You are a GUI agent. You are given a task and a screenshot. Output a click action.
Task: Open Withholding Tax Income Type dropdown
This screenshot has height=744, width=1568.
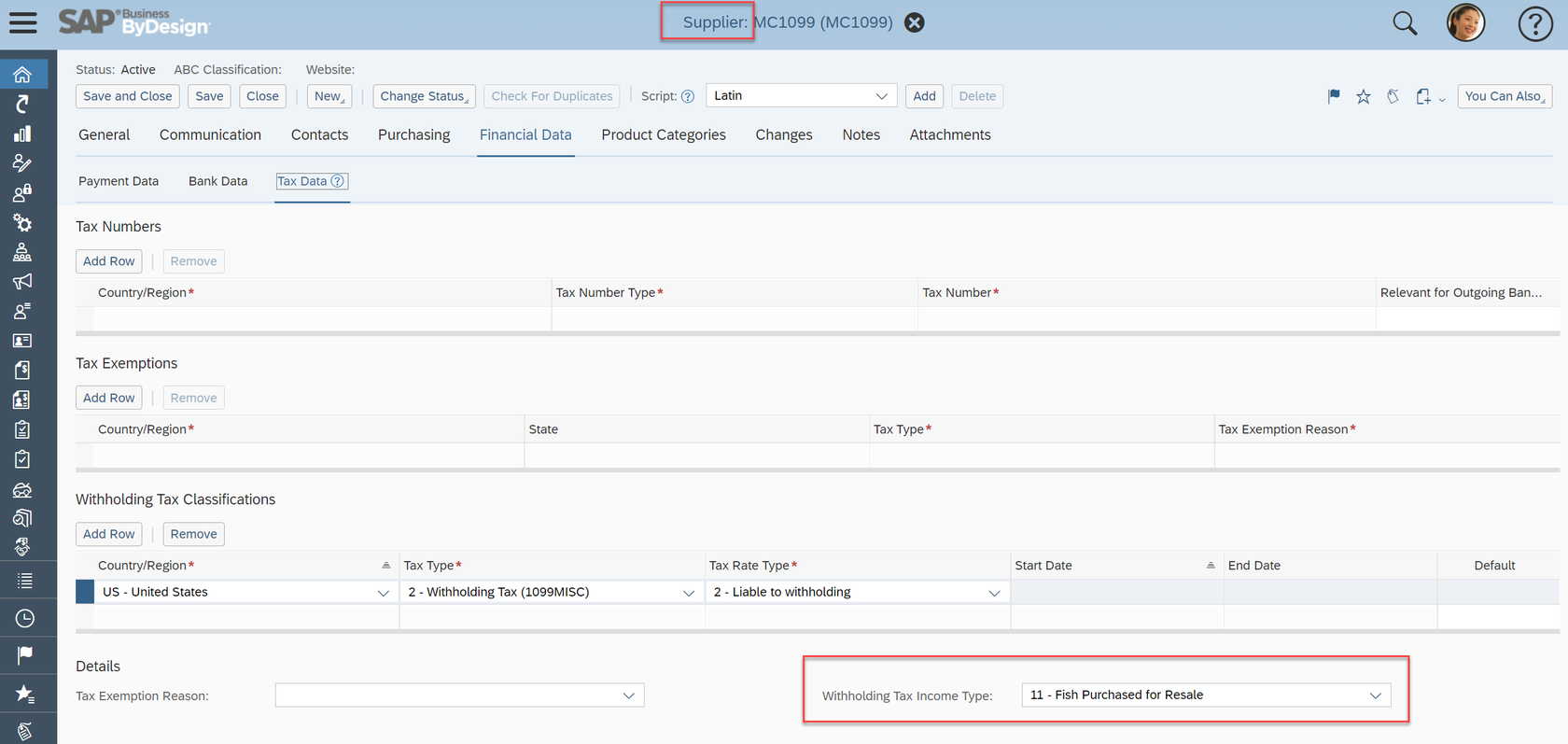coord(1207,695)
